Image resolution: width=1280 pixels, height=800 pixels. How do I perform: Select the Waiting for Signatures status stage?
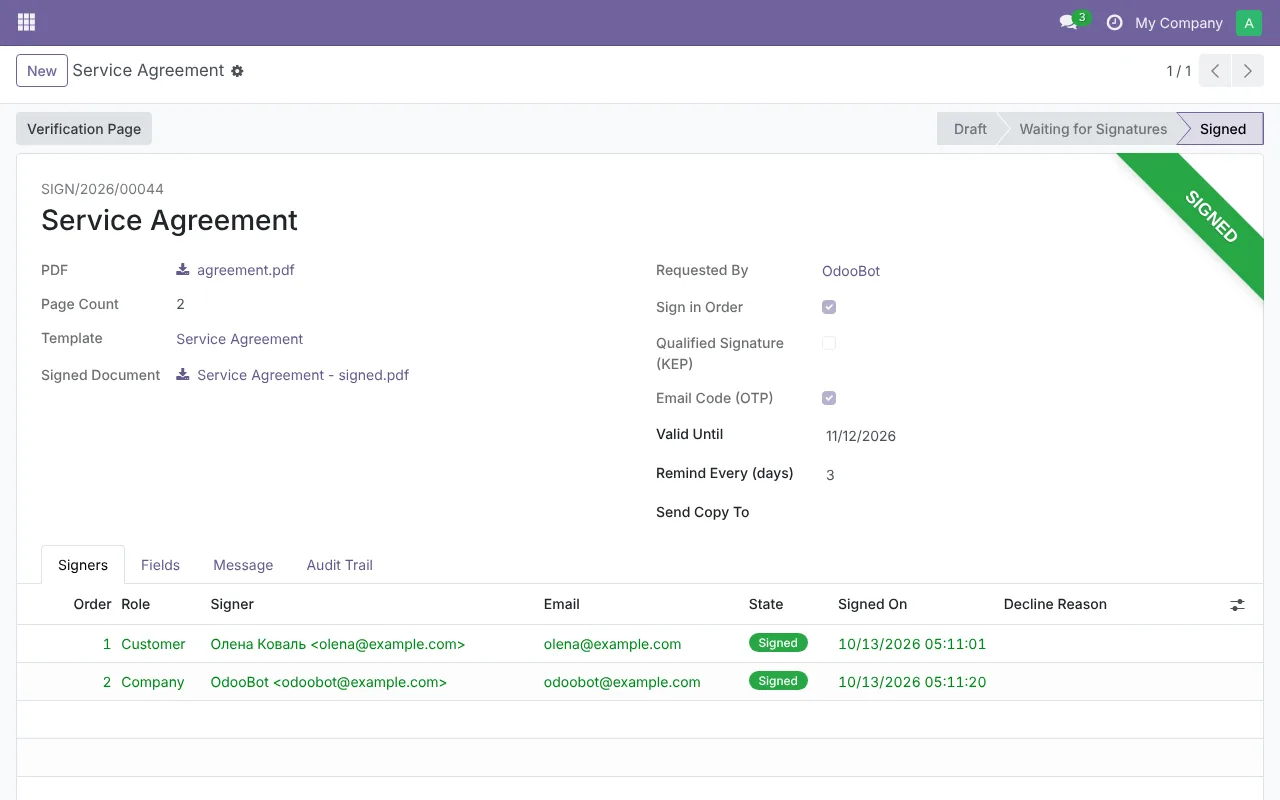coord(1093,129)
